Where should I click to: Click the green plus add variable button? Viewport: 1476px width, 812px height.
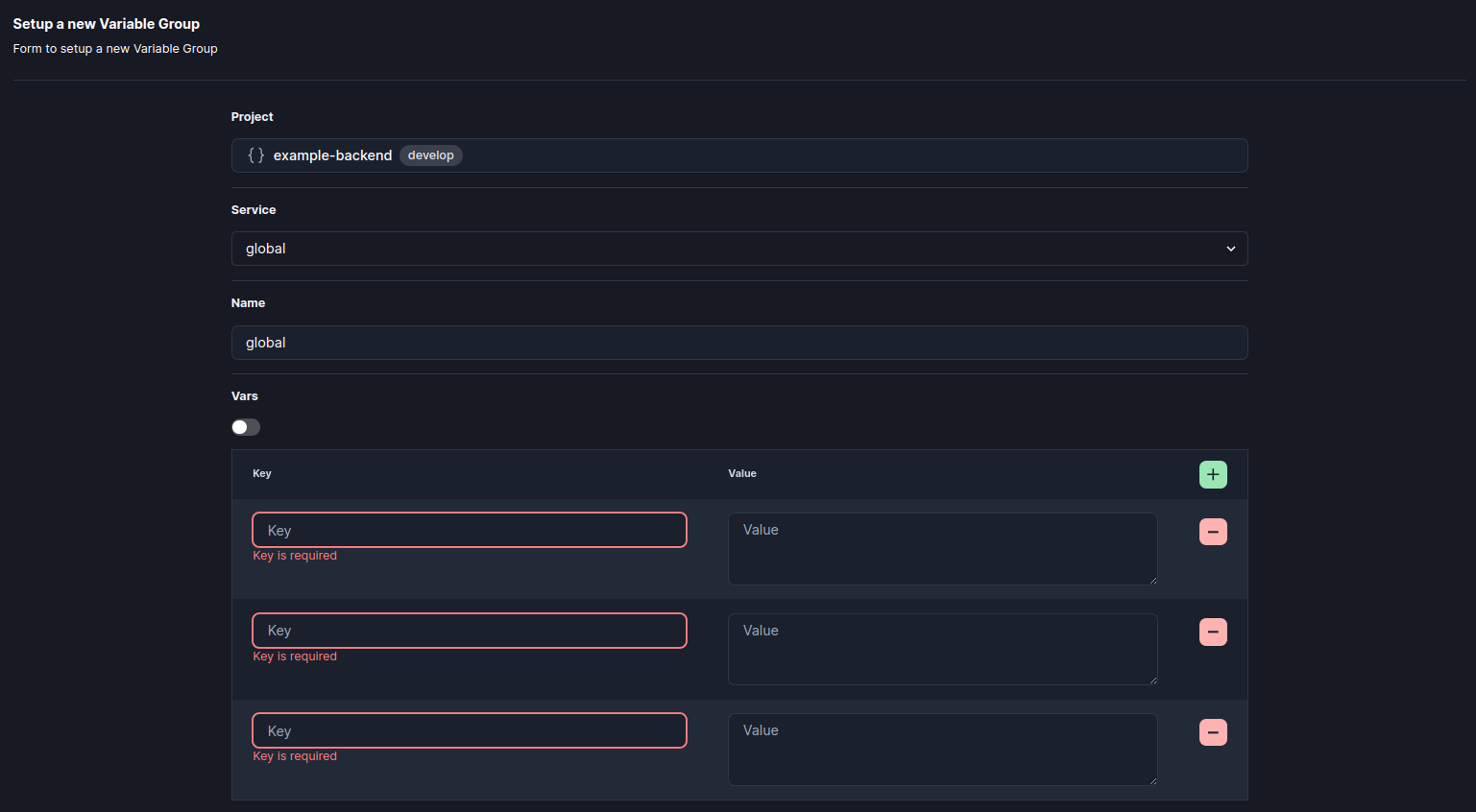click(x=1213, y=474)
